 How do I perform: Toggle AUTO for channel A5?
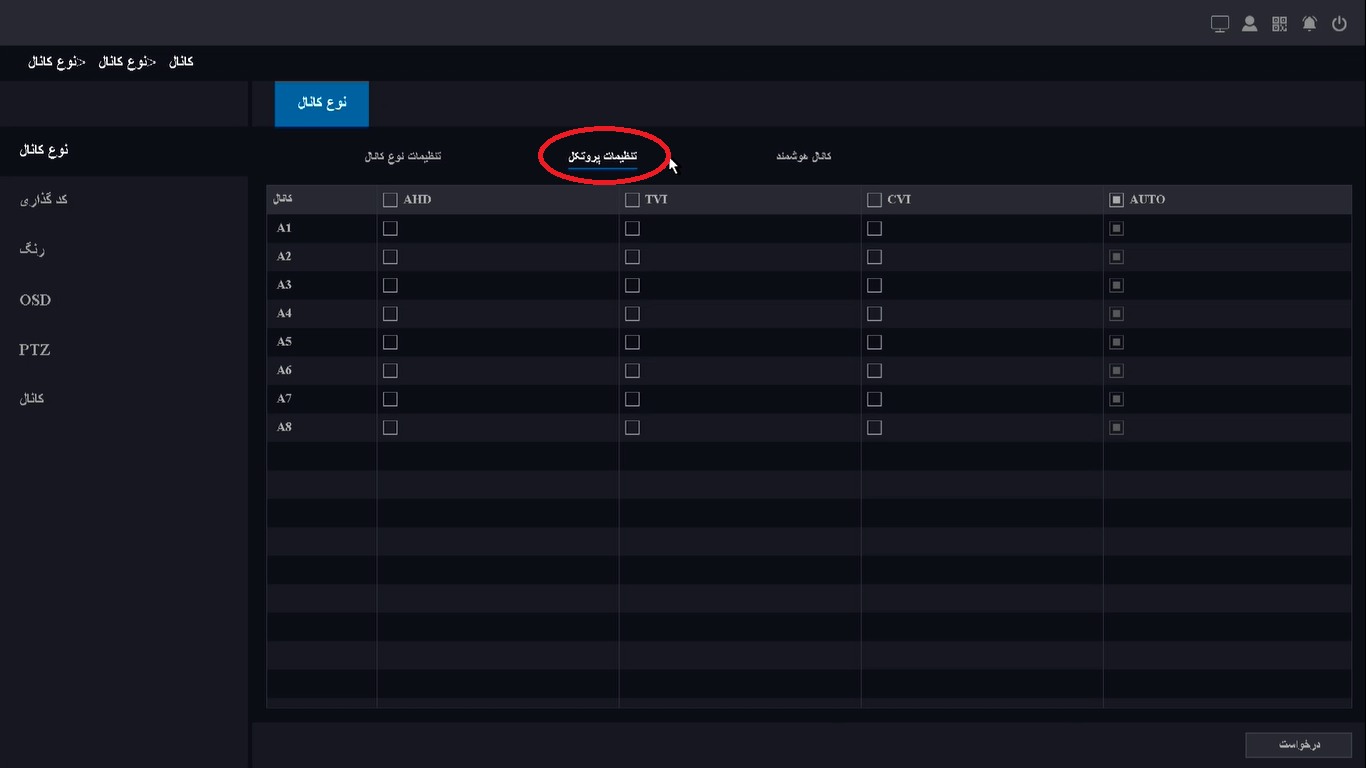[x=1117, y=342]
